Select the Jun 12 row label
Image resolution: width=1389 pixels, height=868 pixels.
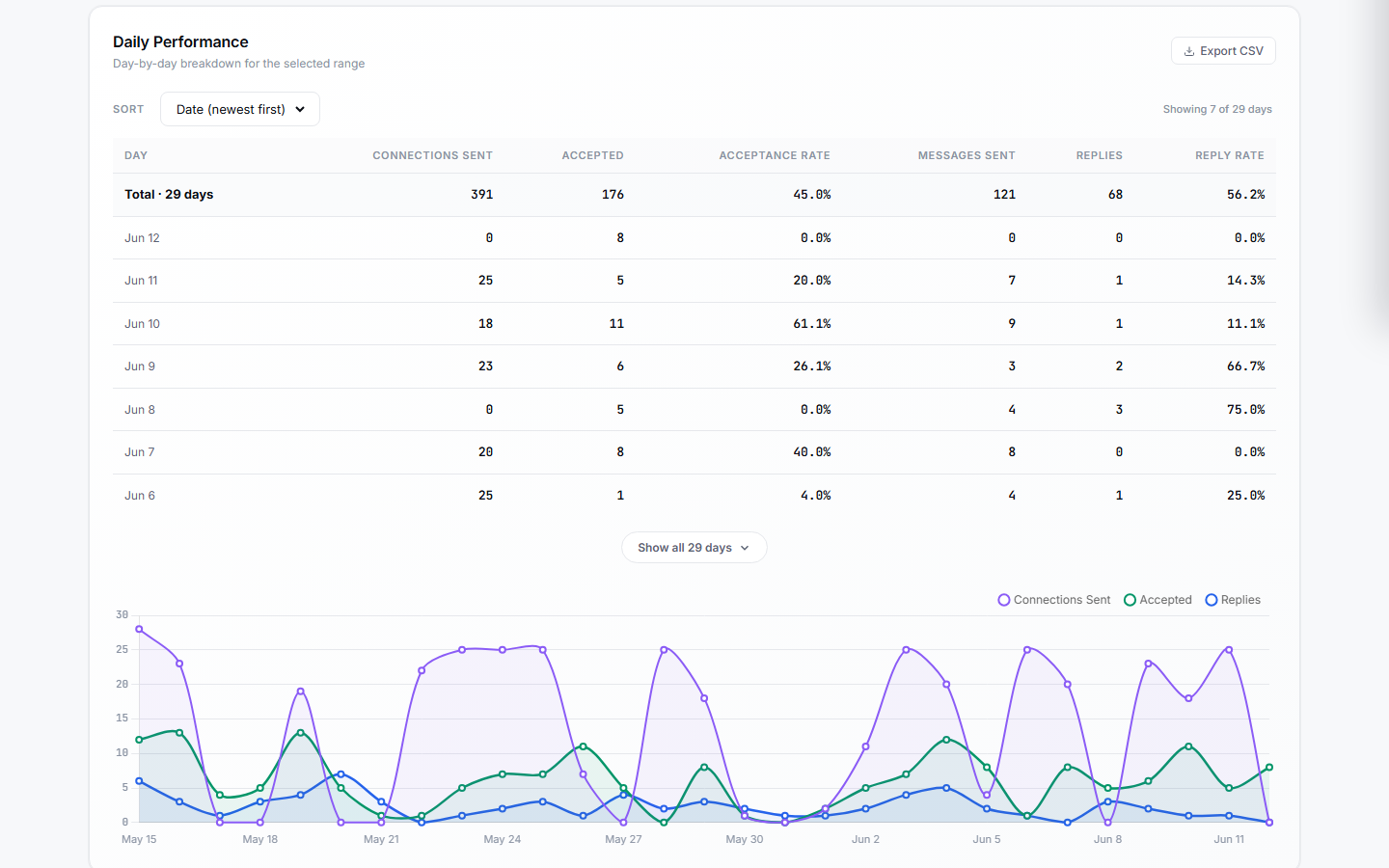pyautogui.click(x=142, y=238)
